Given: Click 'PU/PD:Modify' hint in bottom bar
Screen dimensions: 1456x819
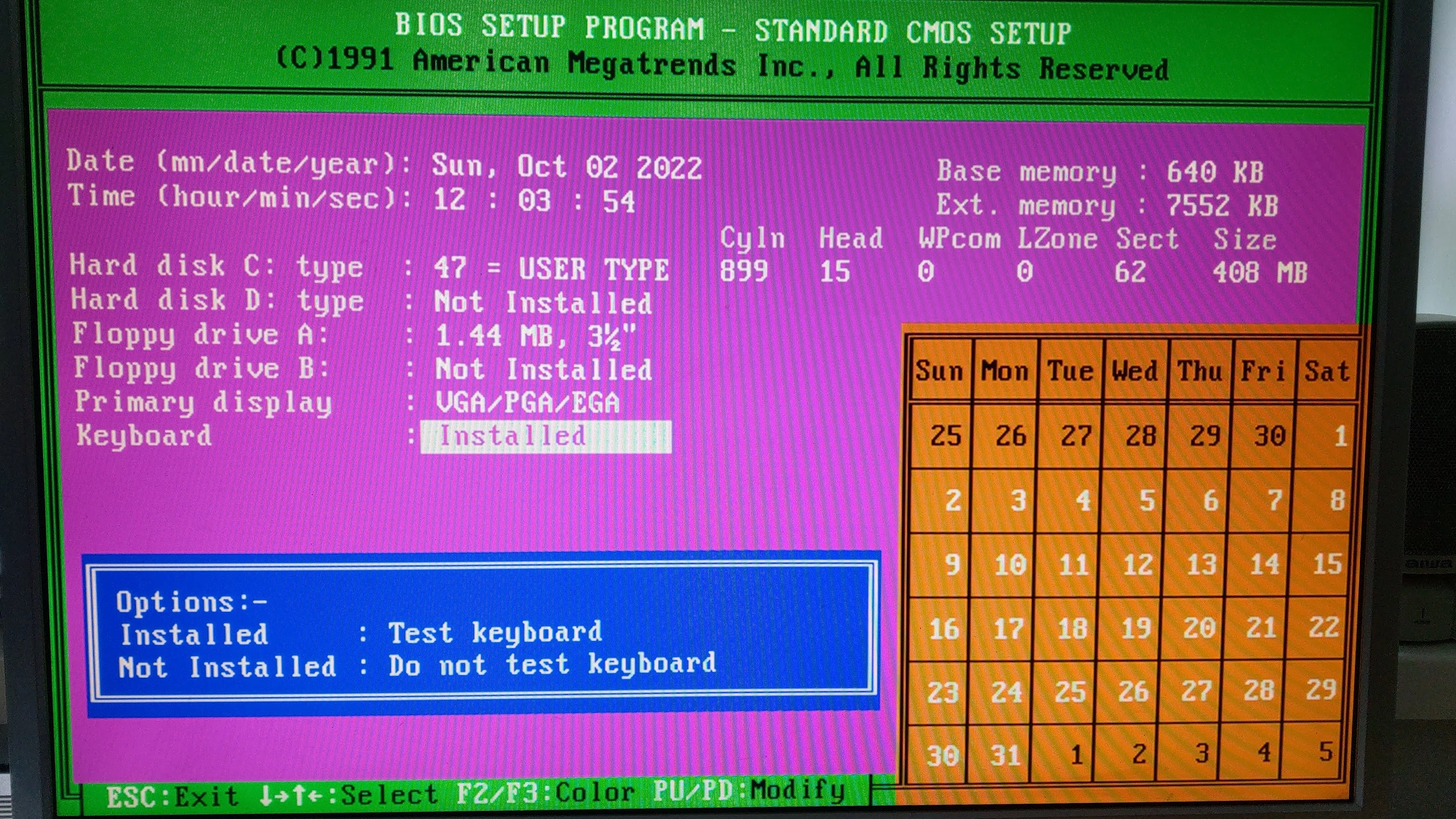Looking at the screenshot, I should pyautogui.click(x=749, y=791).
